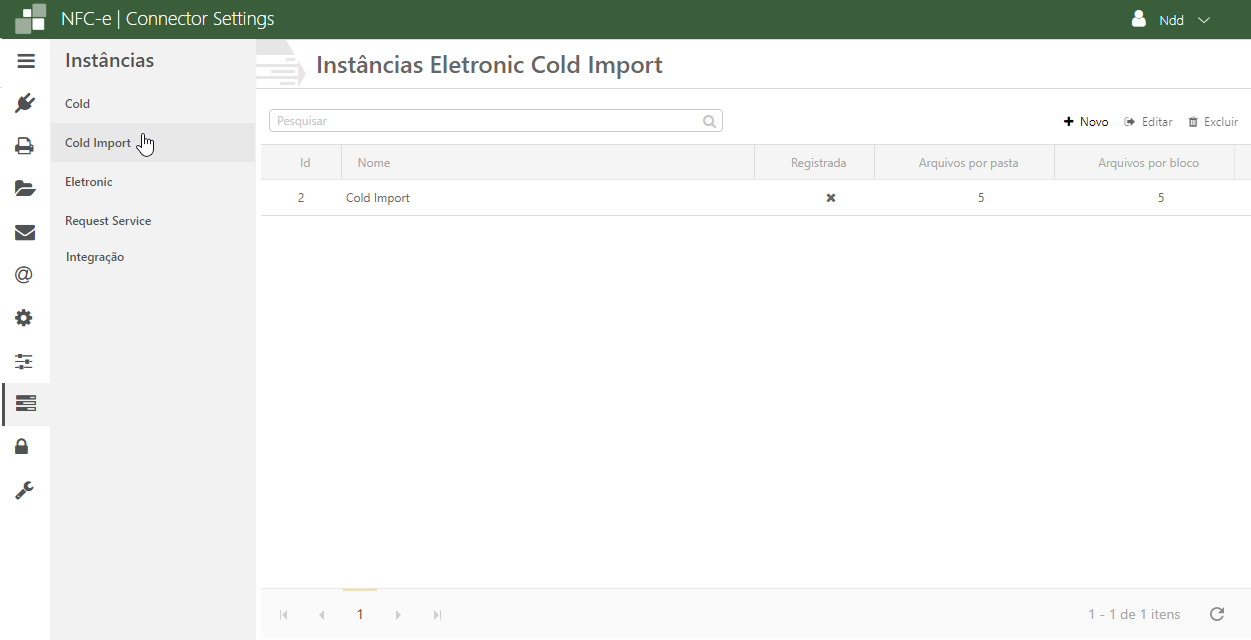This screenshot has height=640, width=1251.
Task: Click the Pesquisar search field
Action: [x=487, y=121]
